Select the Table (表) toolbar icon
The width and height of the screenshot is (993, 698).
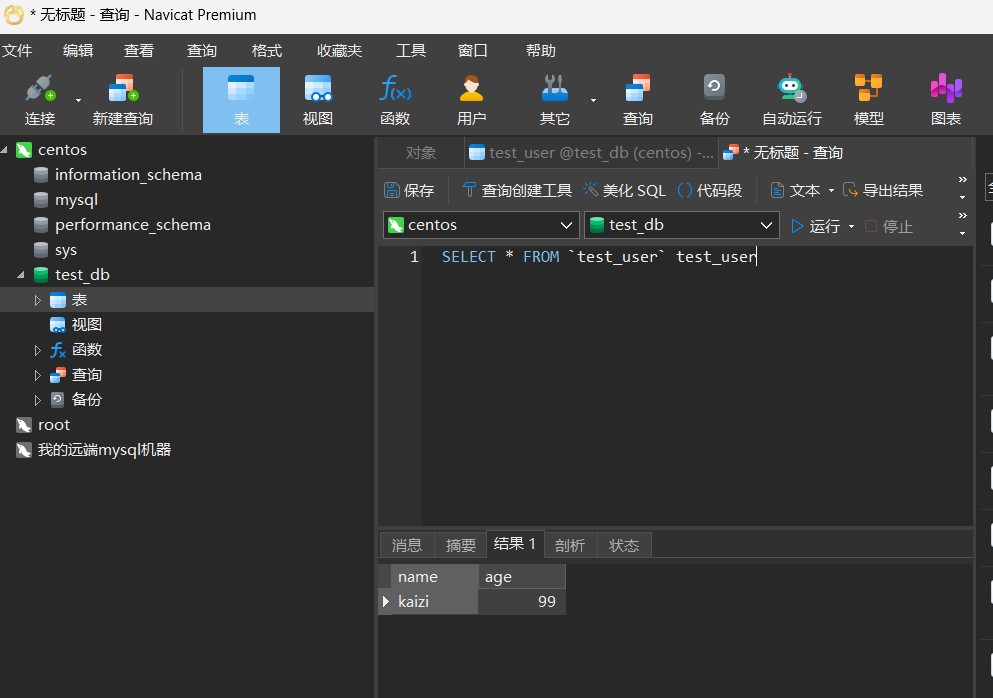tap(241, 100)
